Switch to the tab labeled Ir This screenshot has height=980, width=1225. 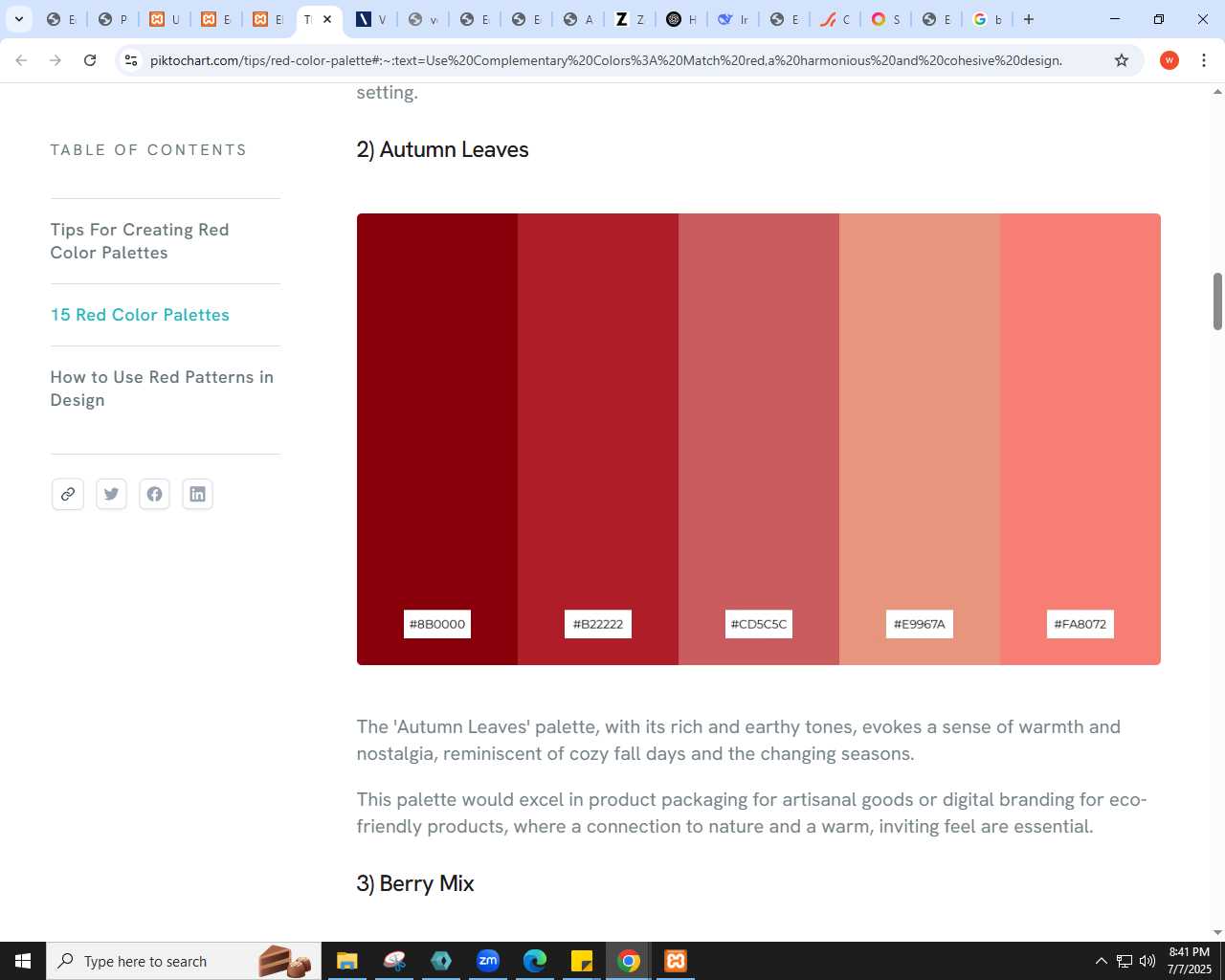pyautogui.click(x=733, y=19)
